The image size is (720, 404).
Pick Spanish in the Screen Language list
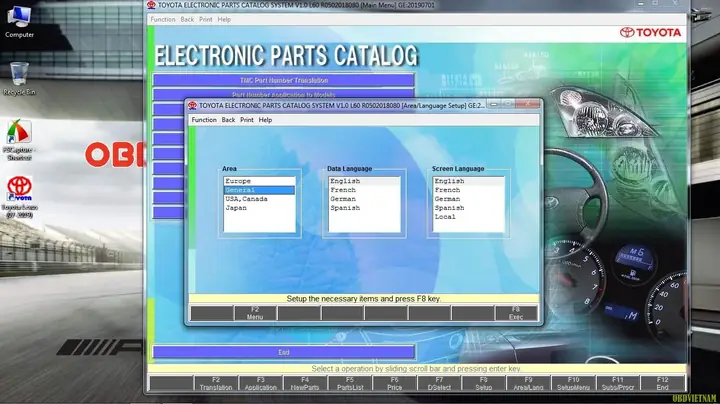[468, 208]
